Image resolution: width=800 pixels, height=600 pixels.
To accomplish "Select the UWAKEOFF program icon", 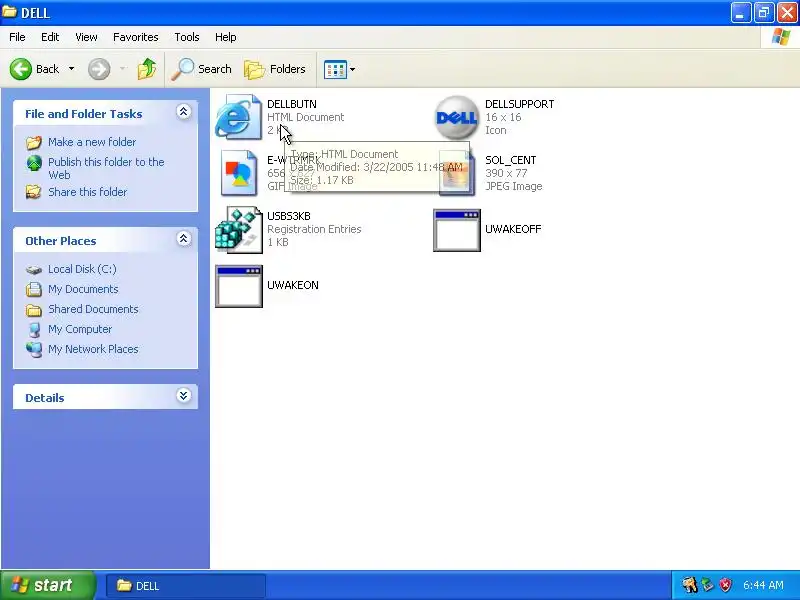I will [x=457, y=230].
